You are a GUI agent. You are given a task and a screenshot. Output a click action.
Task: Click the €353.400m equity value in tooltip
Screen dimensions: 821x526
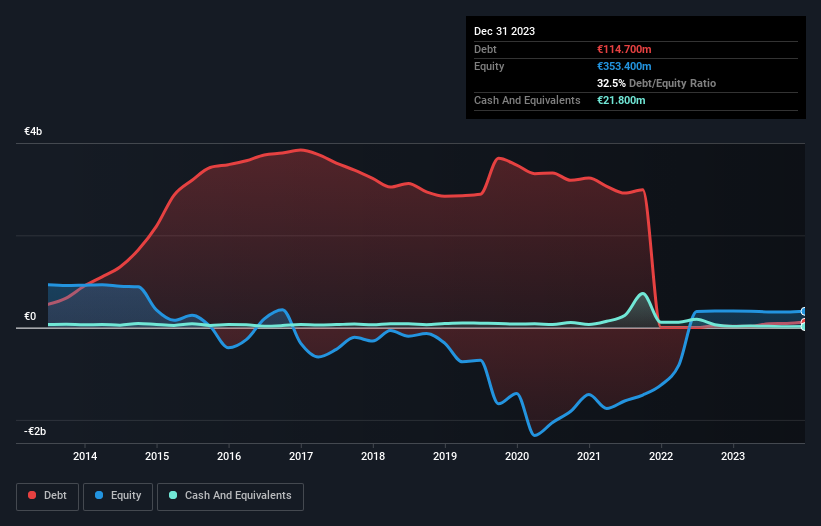(x=624, y=66)
